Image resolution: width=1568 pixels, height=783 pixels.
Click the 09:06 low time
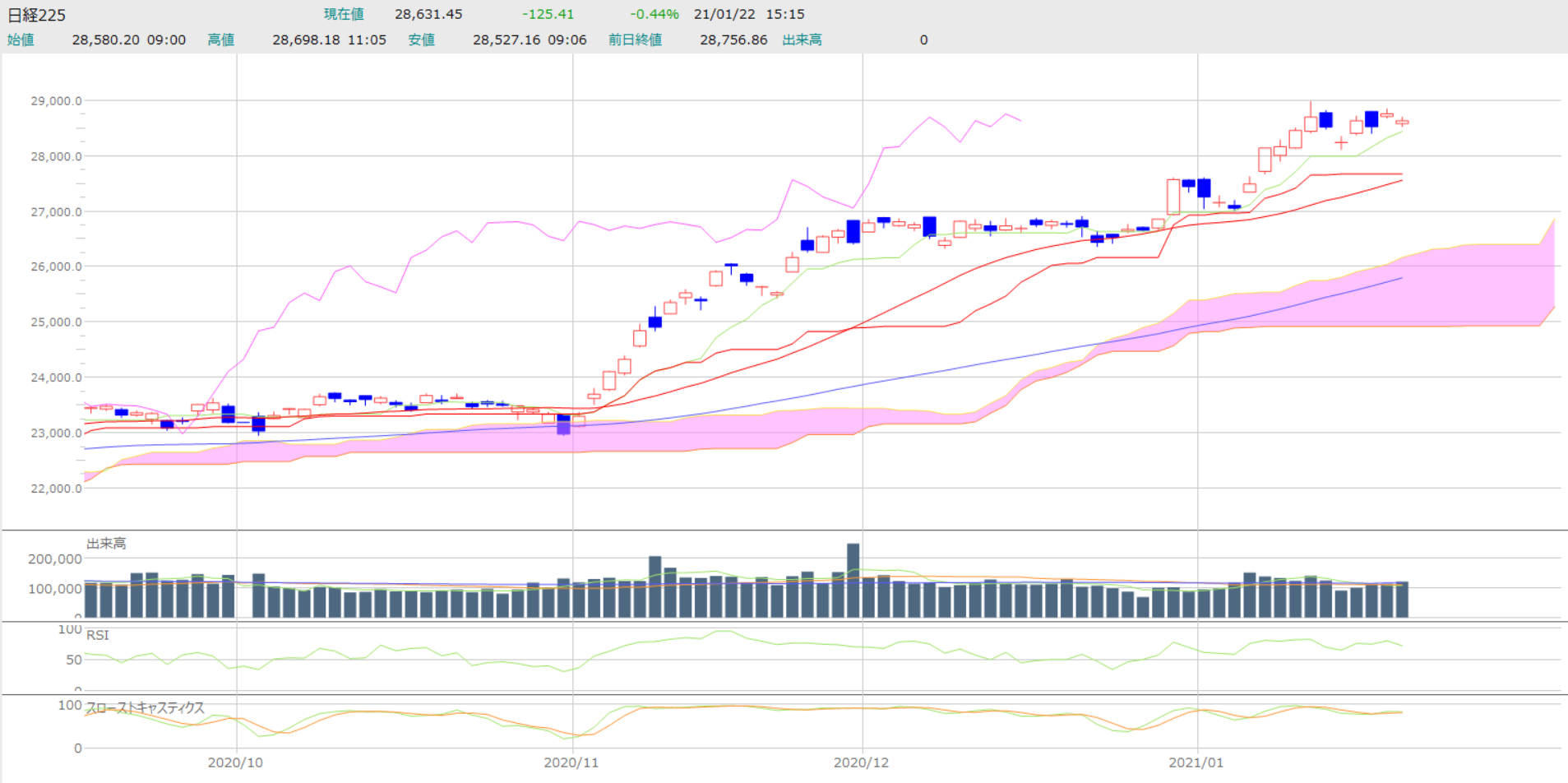(567, 39)
